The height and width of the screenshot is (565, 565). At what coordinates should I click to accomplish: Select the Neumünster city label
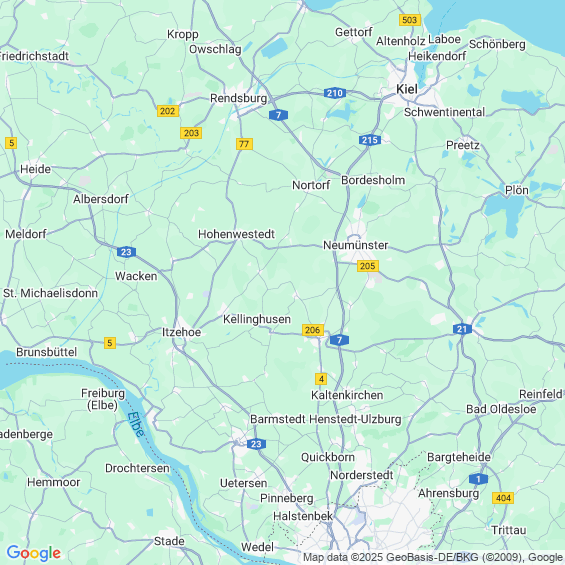coord(355,245)
